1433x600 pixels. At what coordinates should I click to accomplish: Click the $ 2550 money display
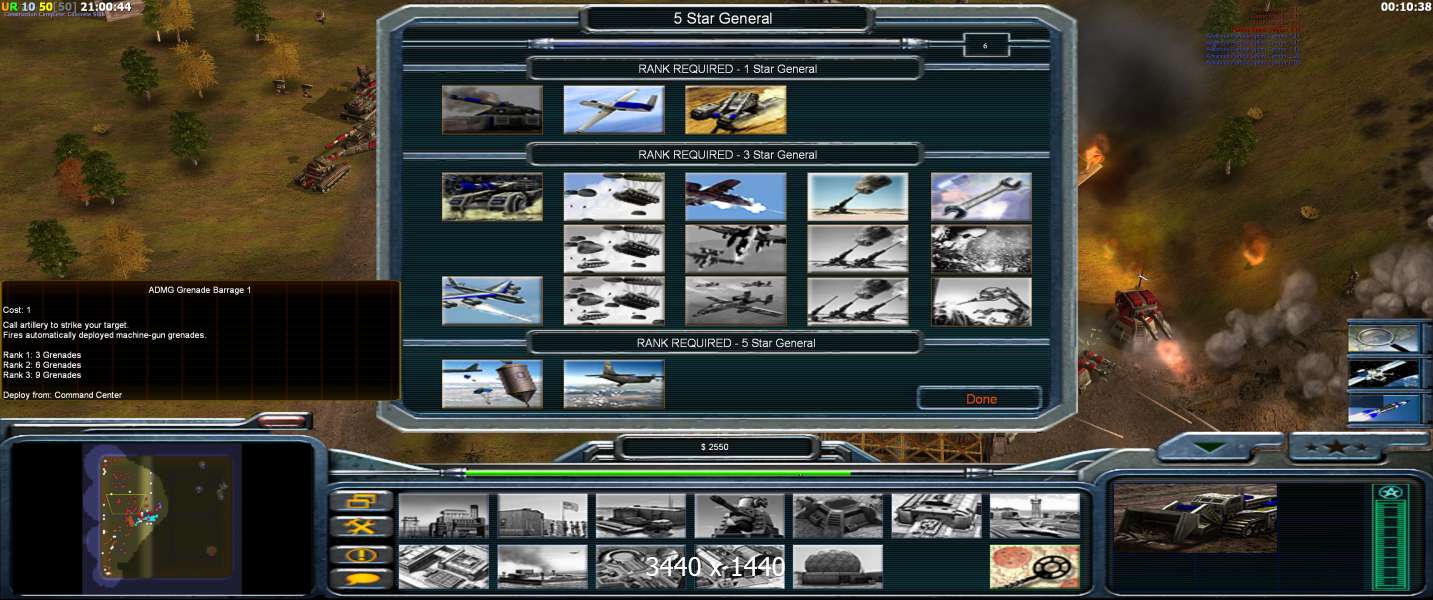click(x=716, y=447)
